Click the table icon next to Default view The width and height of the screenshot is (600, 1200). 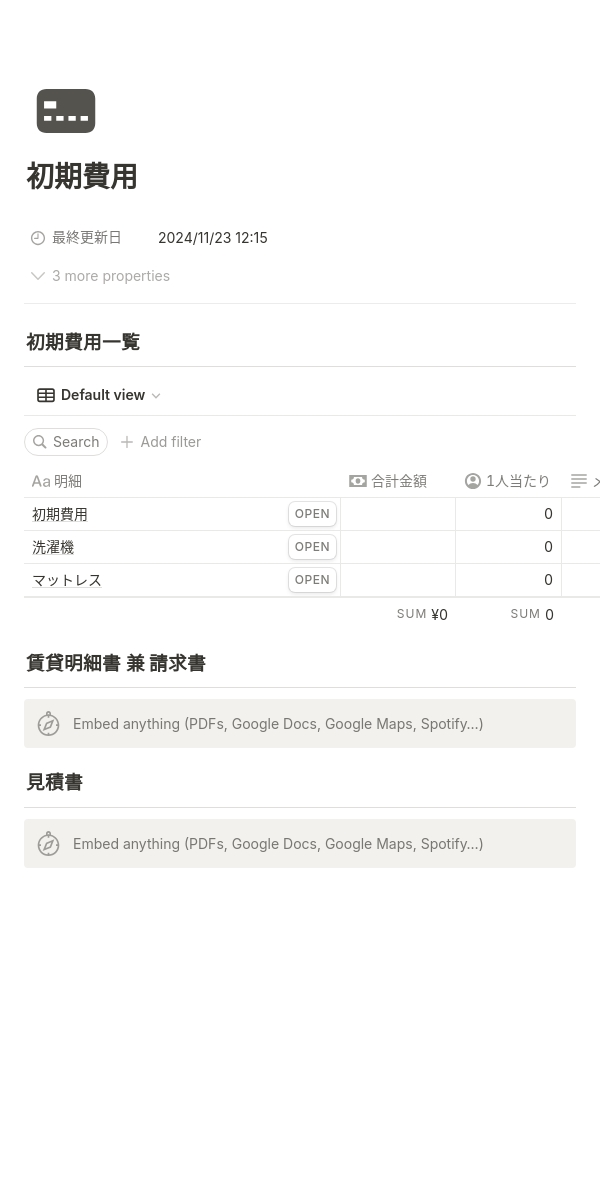click(46, 395)
